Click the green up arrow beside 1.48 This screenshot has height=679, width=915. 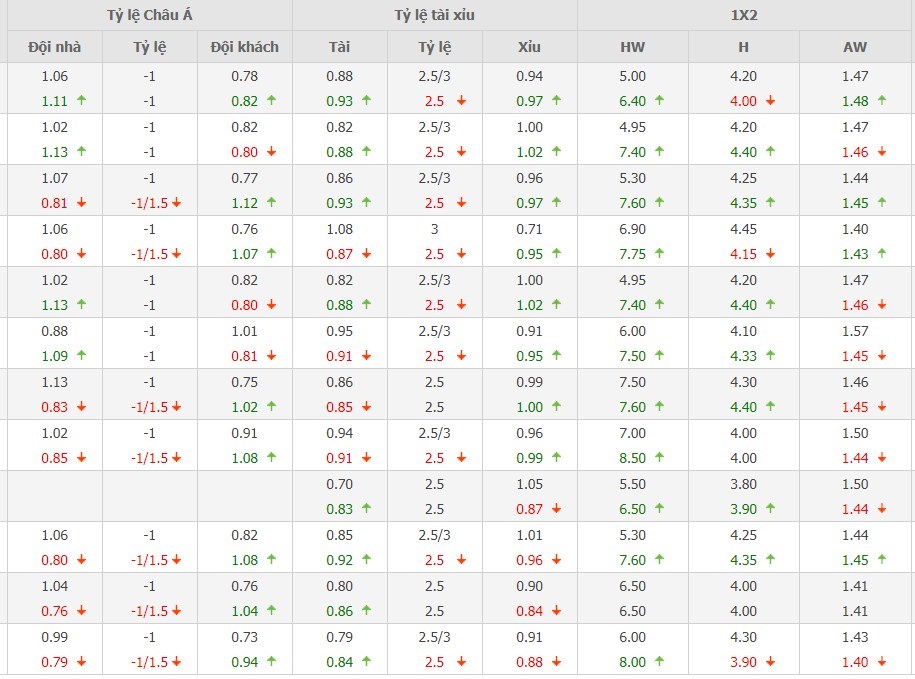pos(881,101)
